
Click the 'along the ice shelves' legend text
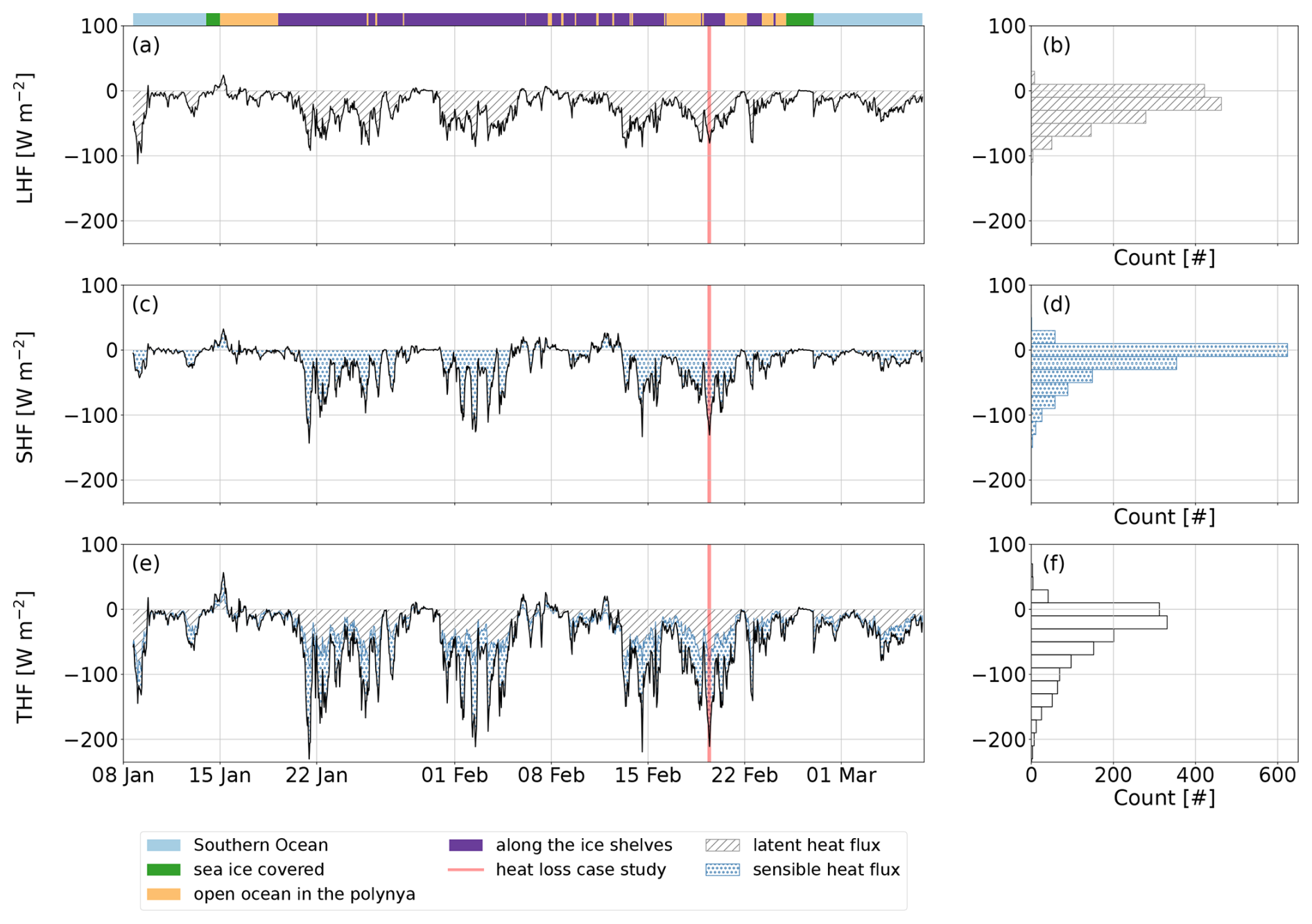click(x=583, y=845)
